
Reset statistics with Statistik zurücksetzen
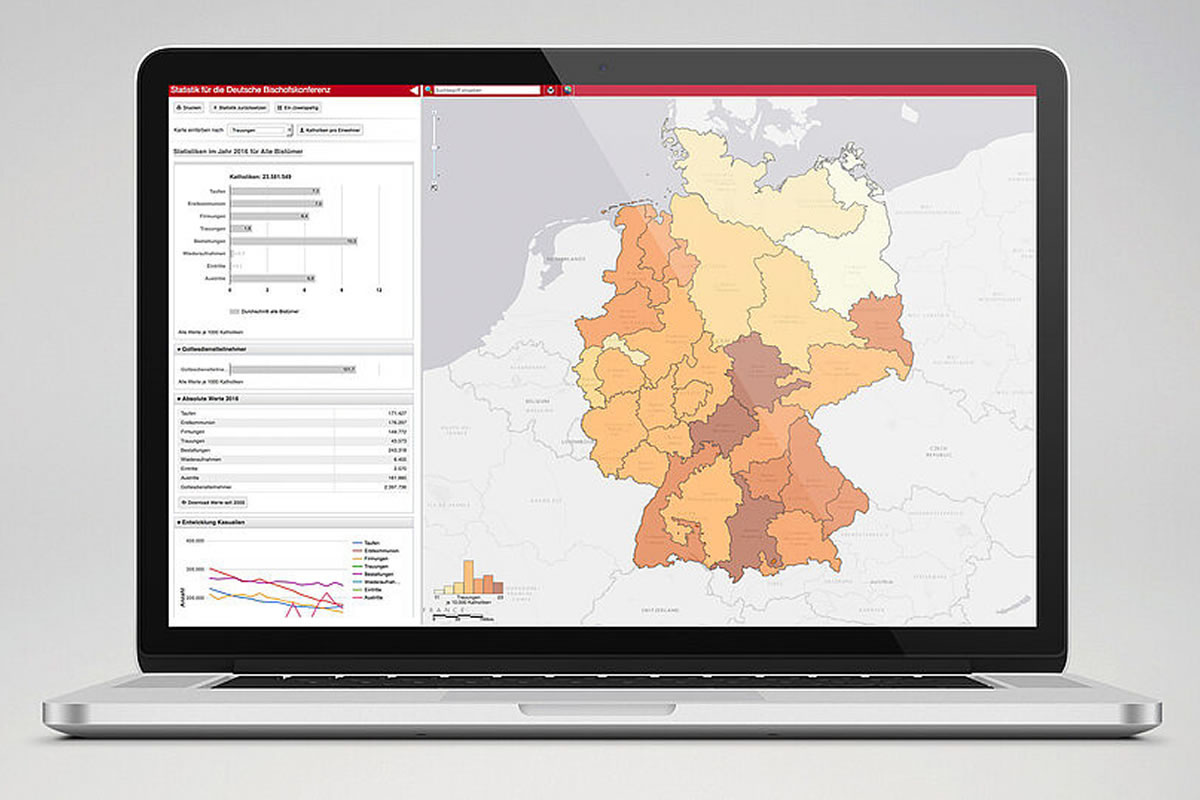(239, 107)
